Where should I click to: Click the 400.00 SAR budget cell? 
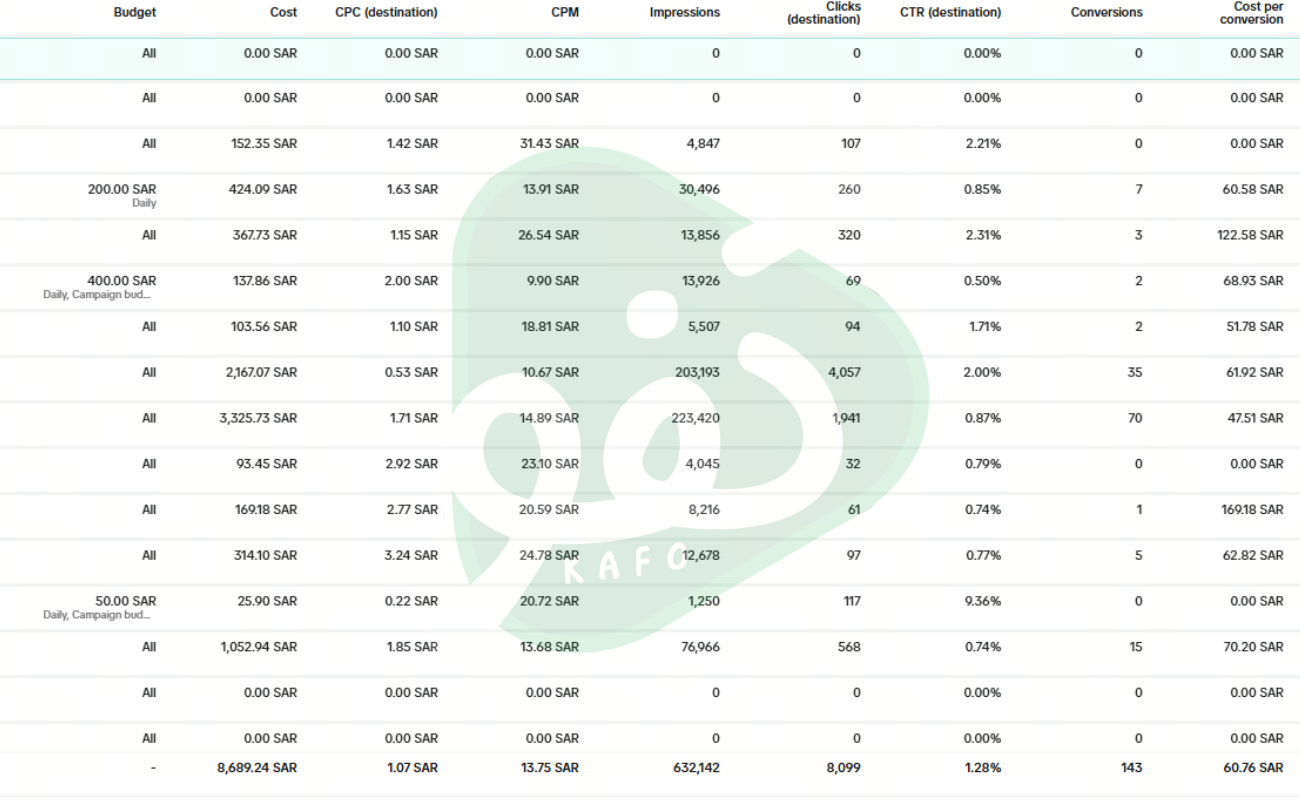tap(122, 282)
